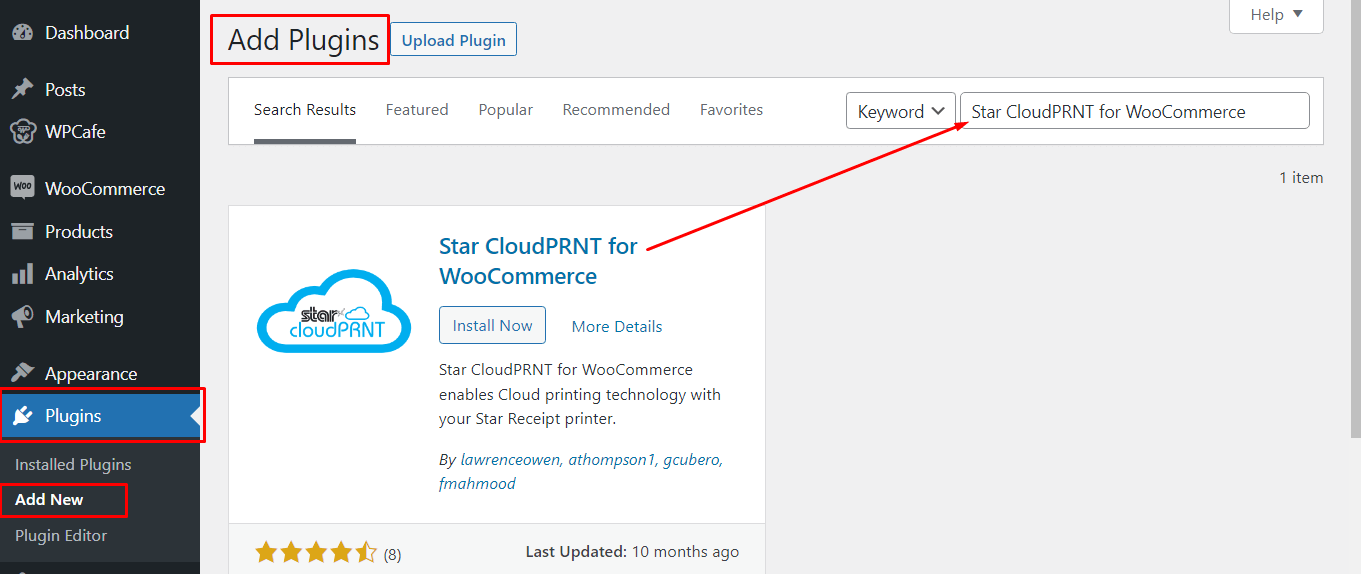Screen dimensions: 1361x574
Task: Open the Analytics bar chart icon
Action: click(22, 274)
